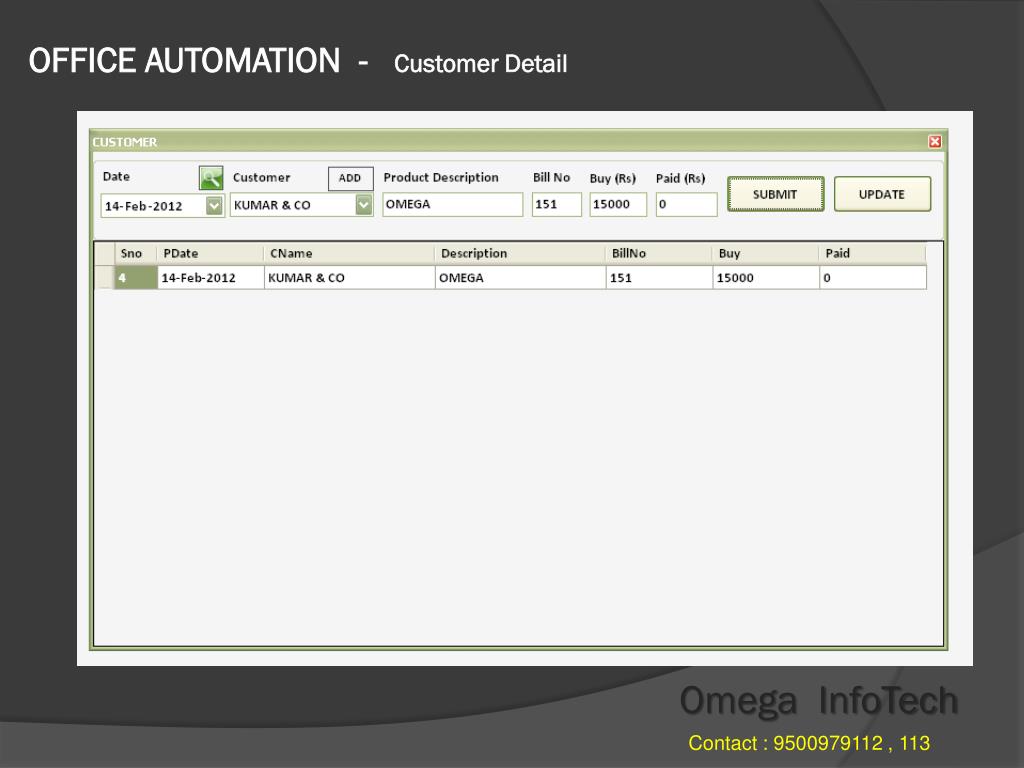Click the date text 14-Feb-2012 in picker

(x=144, y=206)
